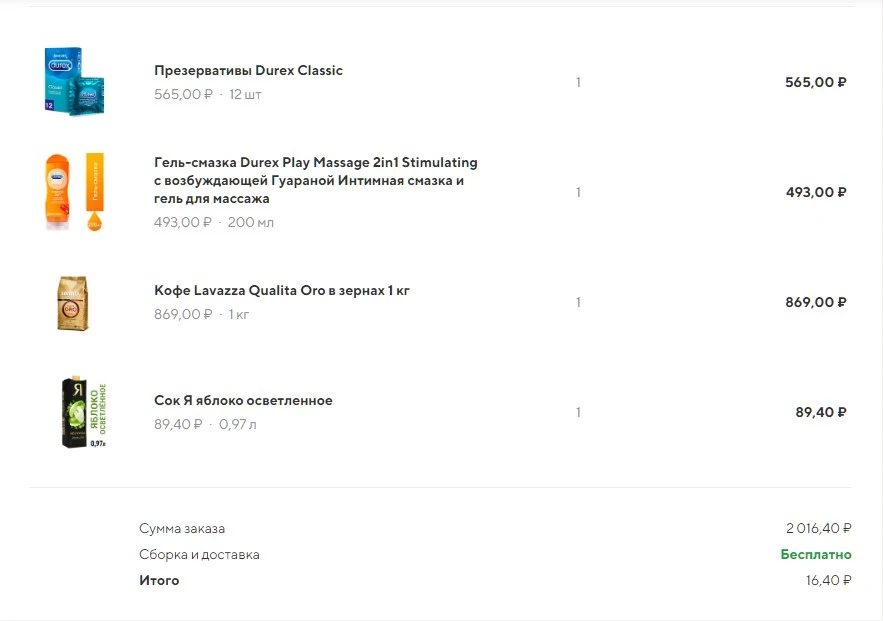Viewport: 883px width, 621px height.
Task: Click the 89,40 ₽ total for apple juice
Action: coord(820,413)
